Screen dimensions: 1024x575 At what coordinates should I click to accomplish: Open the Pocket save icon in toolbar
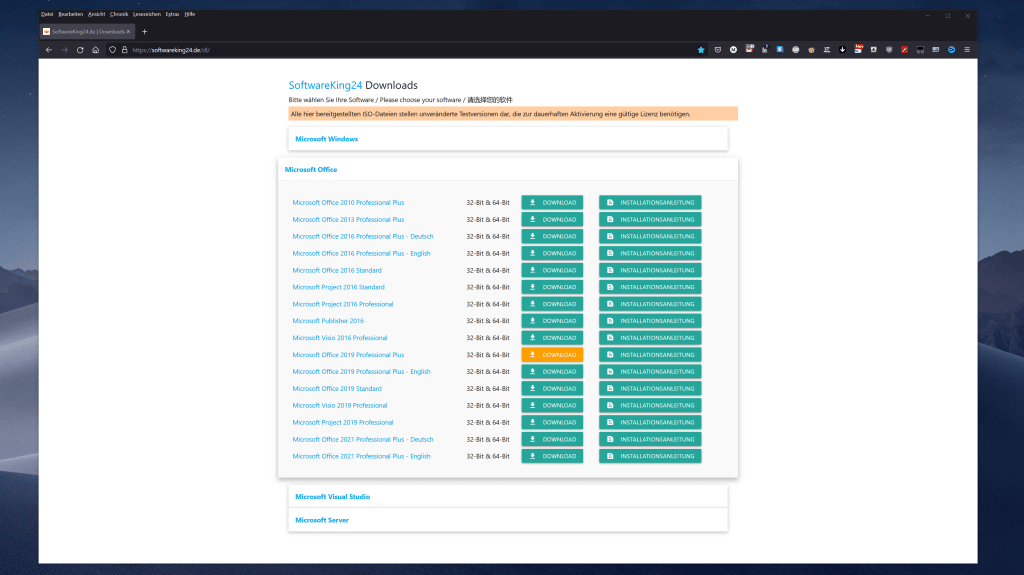click(x=718, y=50)
